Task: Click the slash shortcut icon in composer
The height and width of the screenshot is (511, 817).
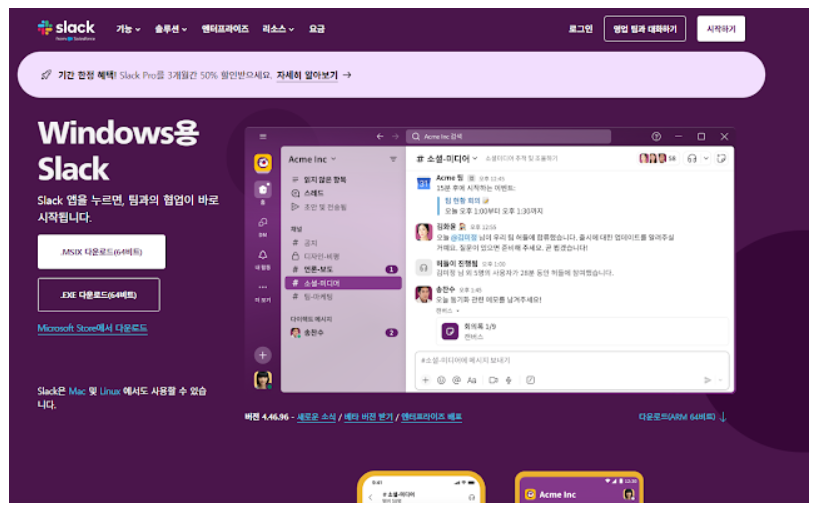Action: pos(530,380)
